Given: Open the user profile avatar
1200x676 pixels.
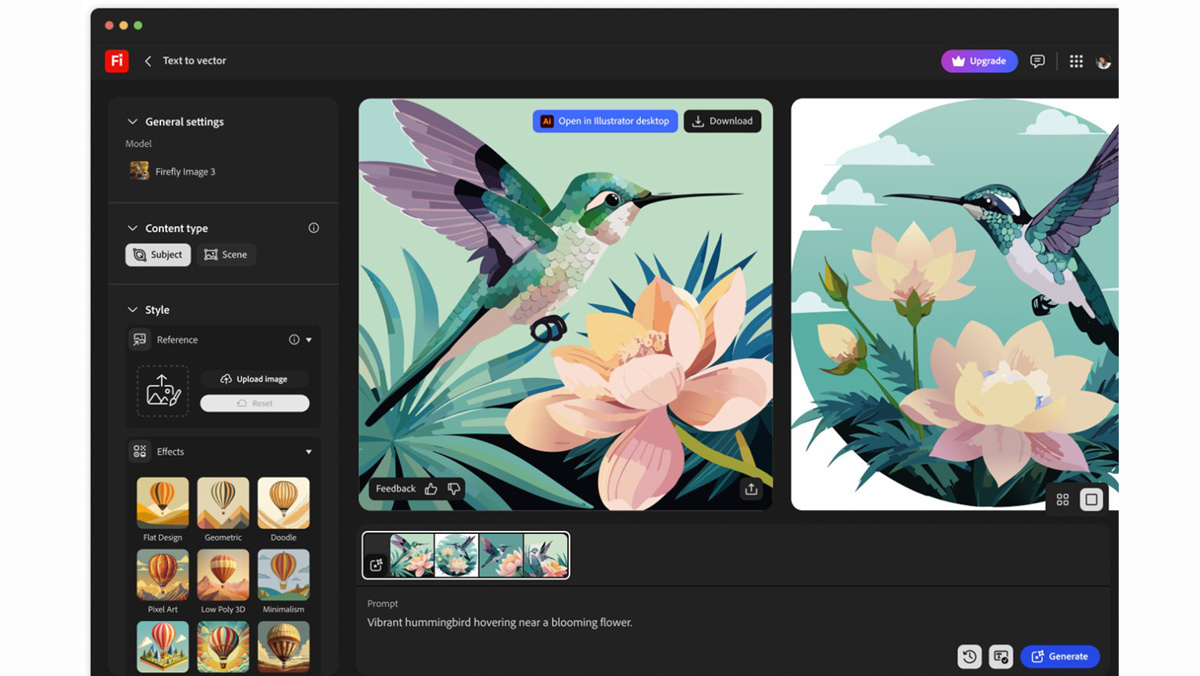Looking at the screenshot, I should click(x=1104, y=61).
